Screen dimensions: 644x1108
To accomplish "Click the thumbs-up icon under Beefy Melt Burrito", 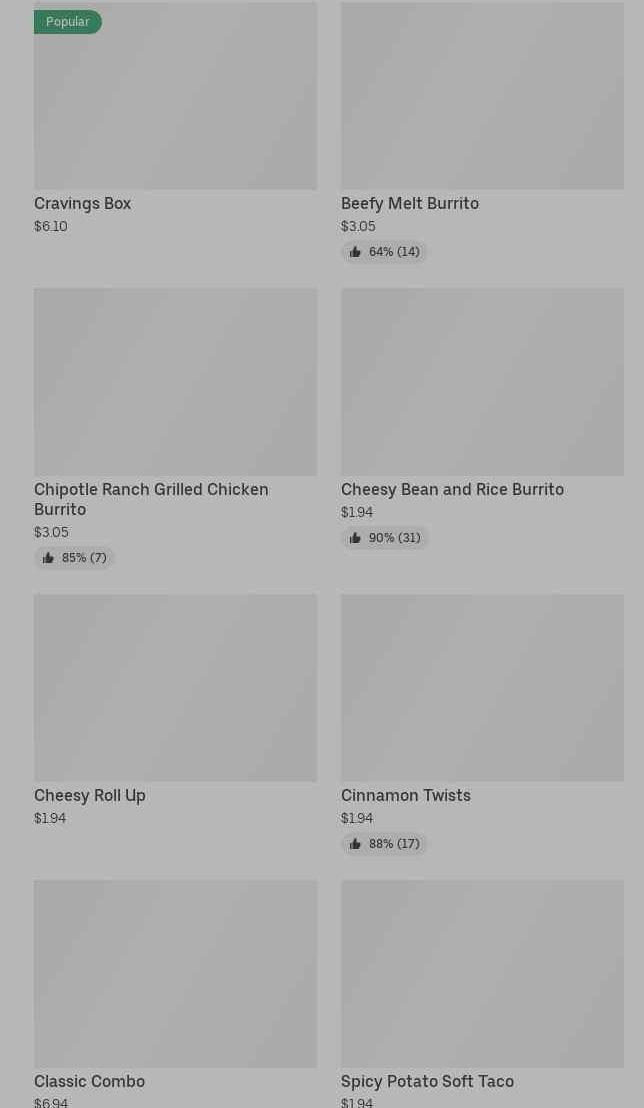I will tap(355, 252).
